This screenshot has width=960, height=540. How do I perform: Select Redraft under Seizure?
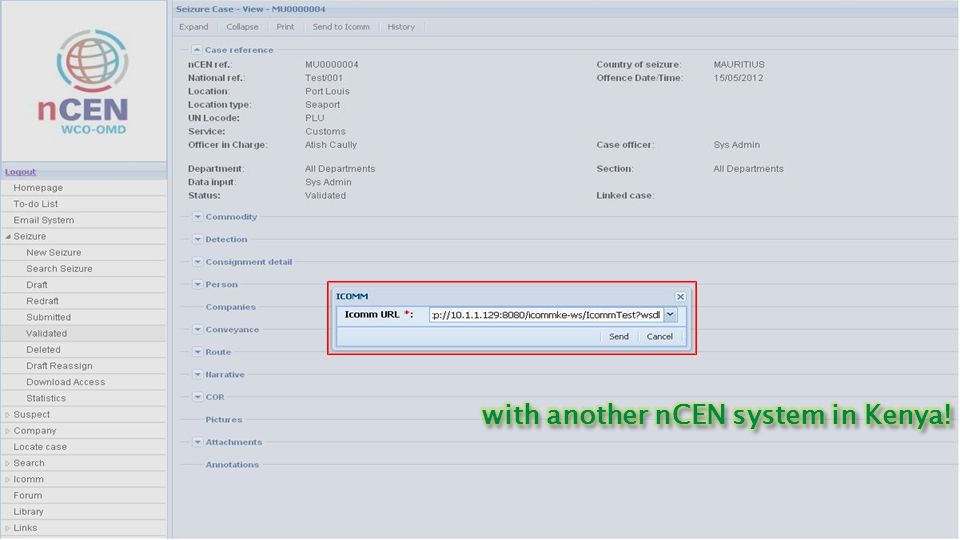coord(42,301)
